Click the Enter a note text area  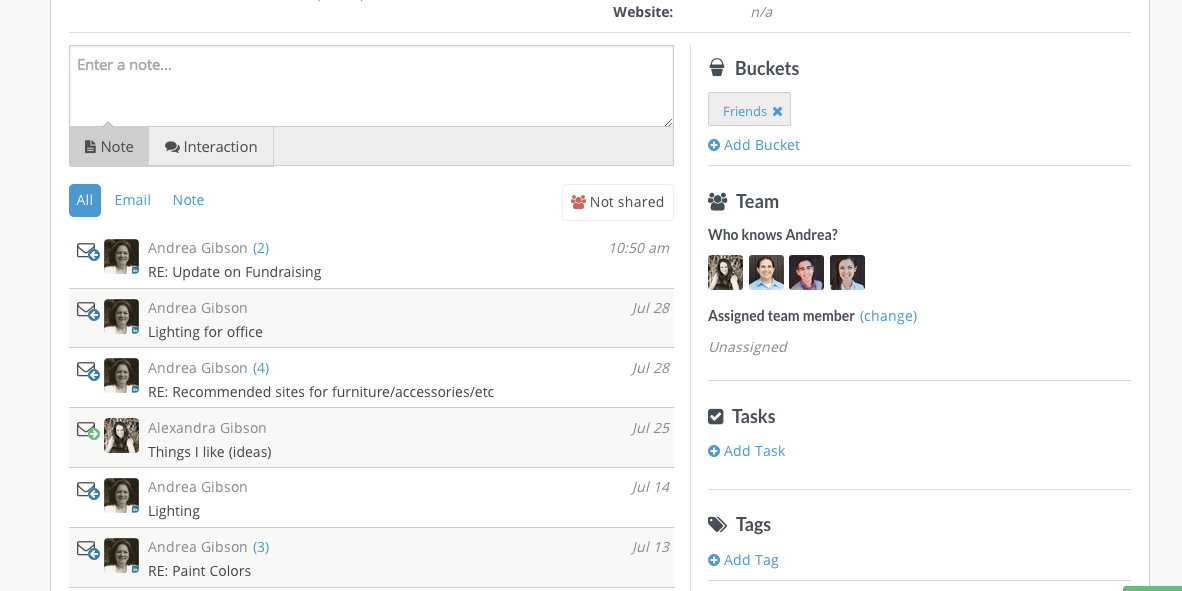click(371, 85)
